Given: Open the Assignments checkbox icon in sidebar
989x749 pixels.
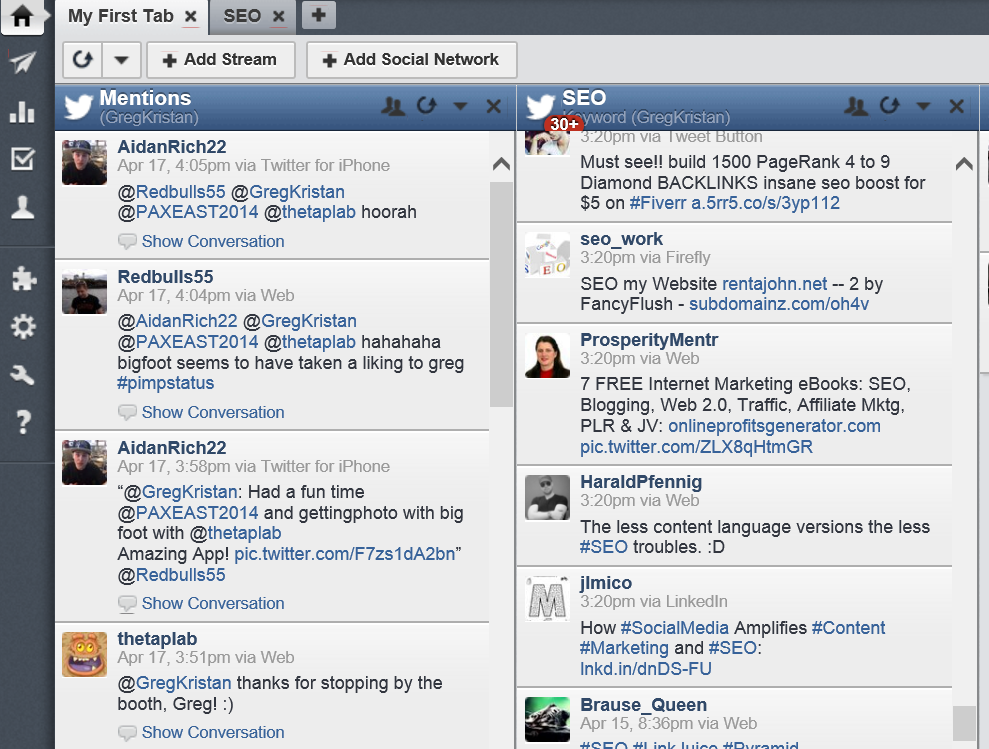Looking at the screenshot, I should click(23, 159).
